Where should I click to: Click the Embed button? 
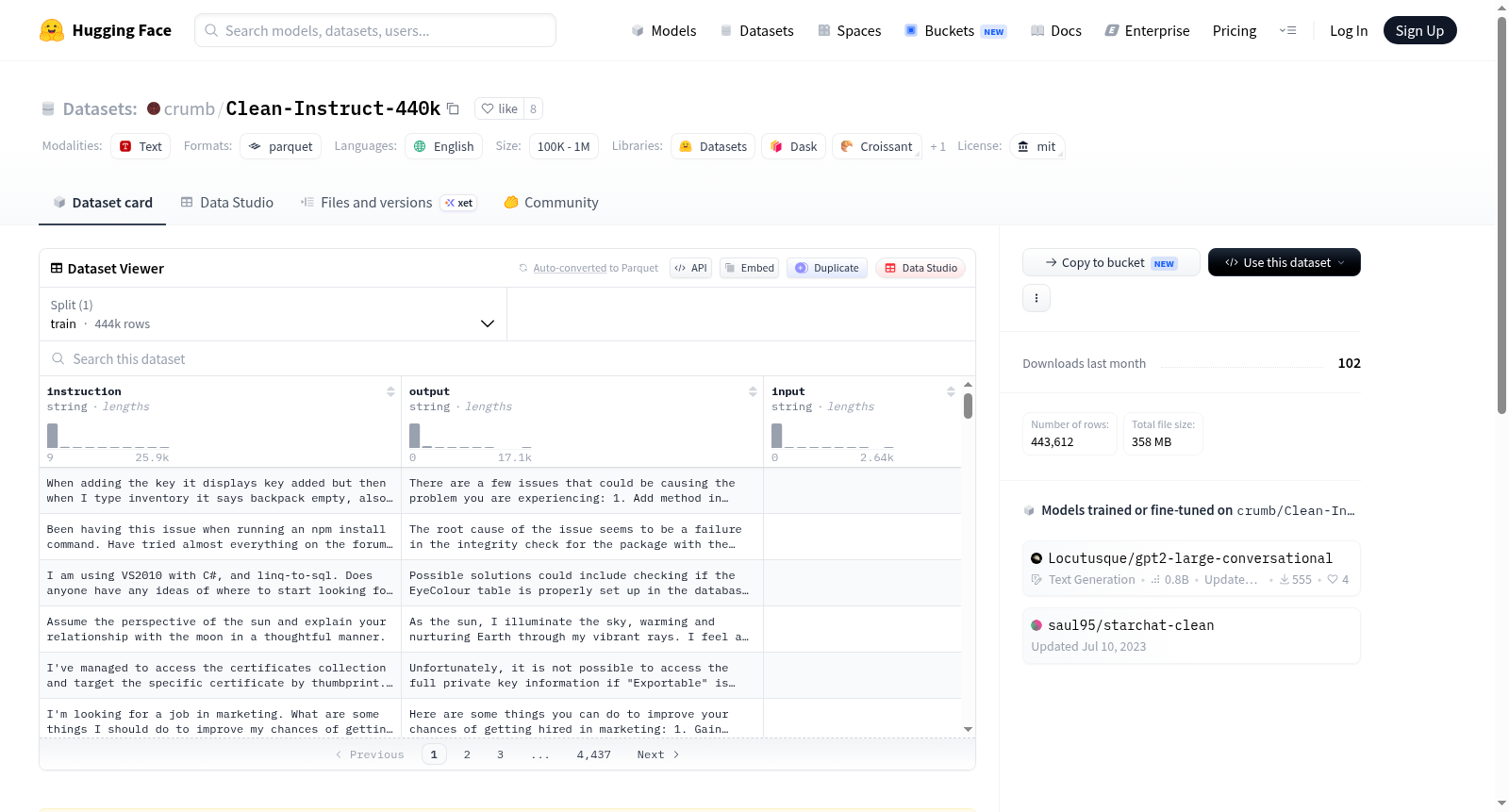[x=749, y=268]
